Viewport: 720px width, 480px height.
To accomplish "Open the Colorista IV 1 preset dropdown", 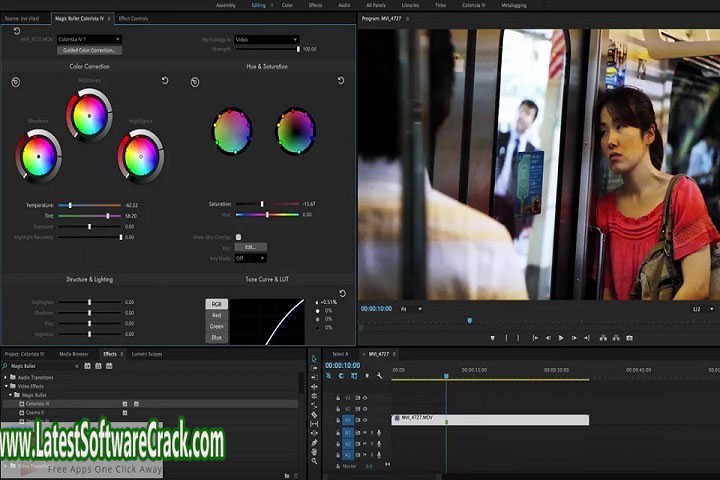I will point(90,40).
